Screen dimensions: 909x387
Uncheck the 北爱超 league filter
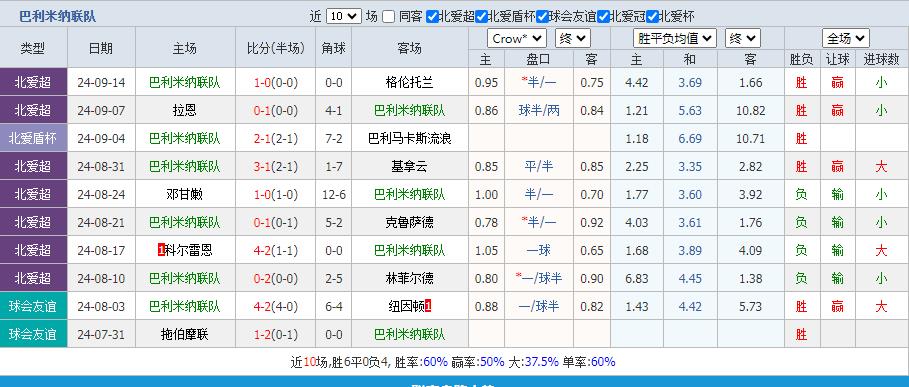coord(432,16)
